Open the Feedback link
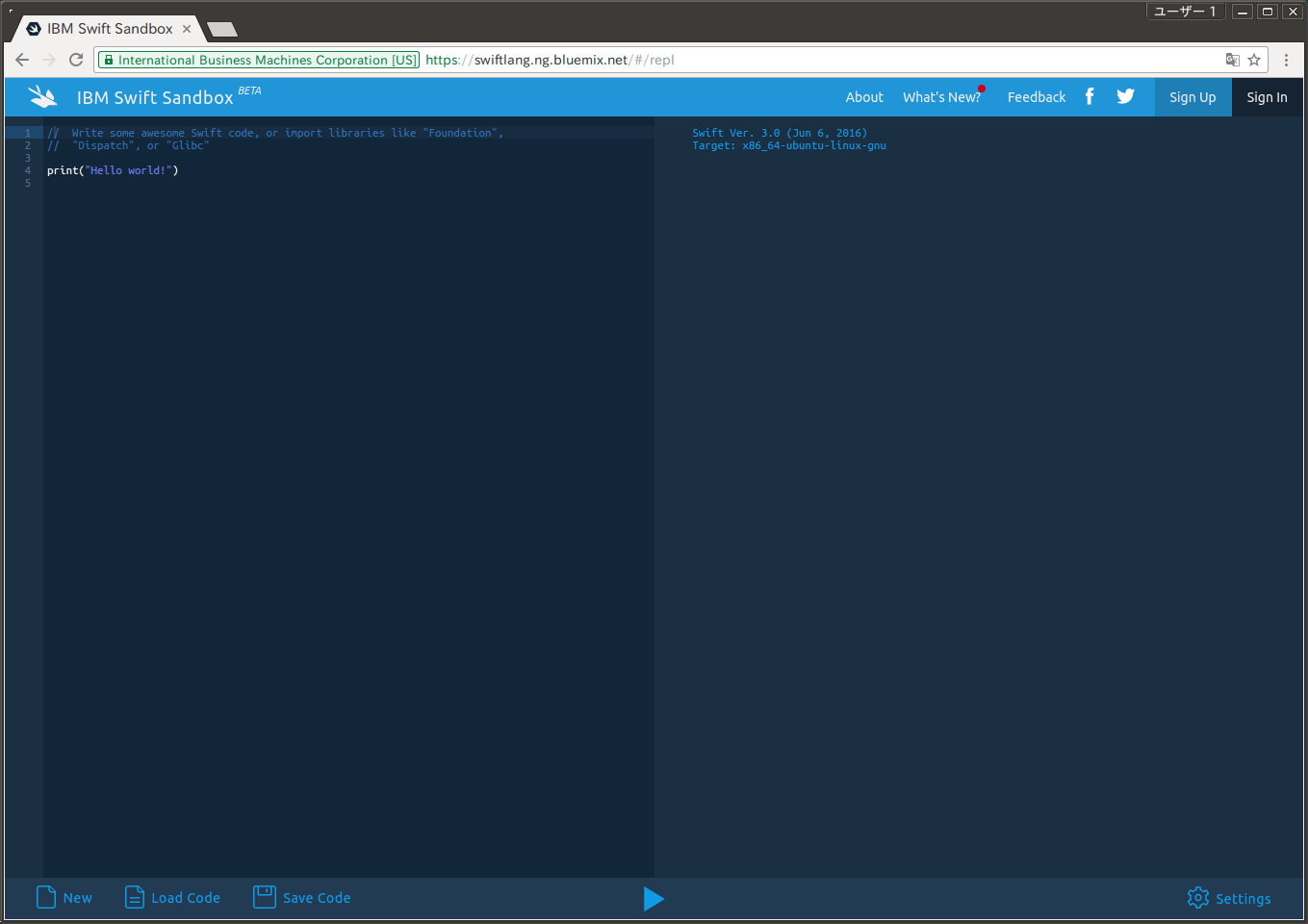 point(1037,97)
